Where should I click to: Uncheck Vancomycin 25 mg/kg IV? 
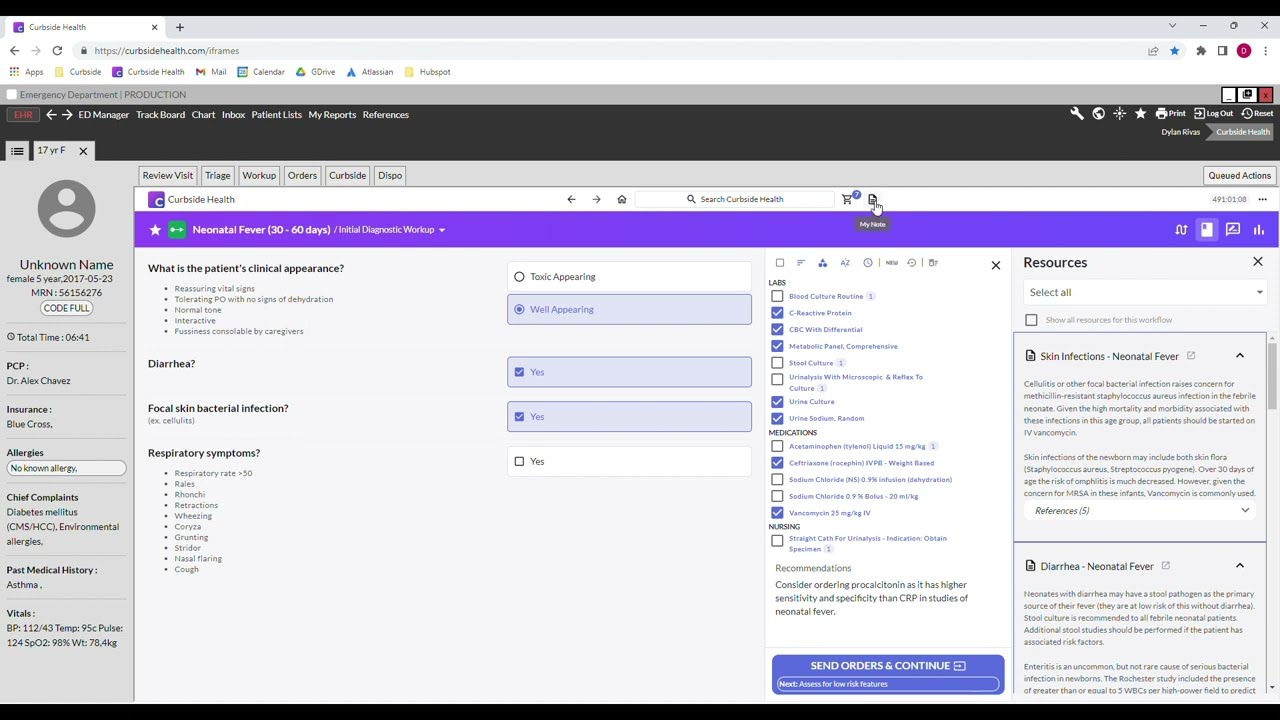pyautogui.click(x=777, y=513)
